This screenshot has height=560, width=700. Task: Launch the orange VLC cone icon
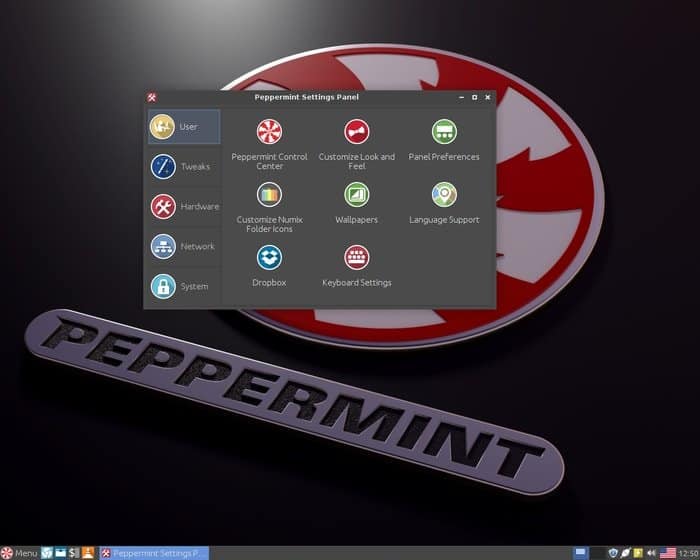coord(88,553)
